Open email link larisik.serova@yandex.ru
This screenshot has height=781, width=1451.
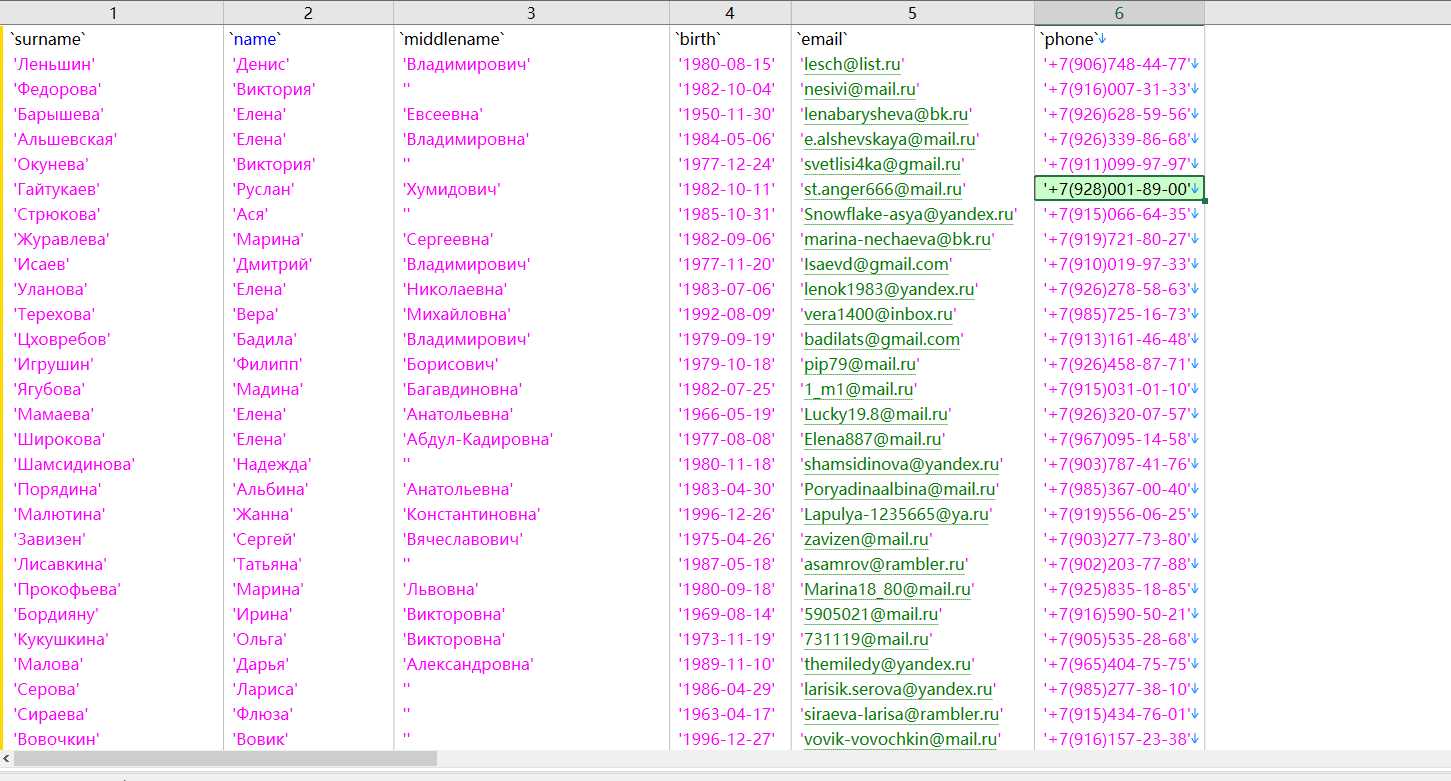[x=898, y=689]
